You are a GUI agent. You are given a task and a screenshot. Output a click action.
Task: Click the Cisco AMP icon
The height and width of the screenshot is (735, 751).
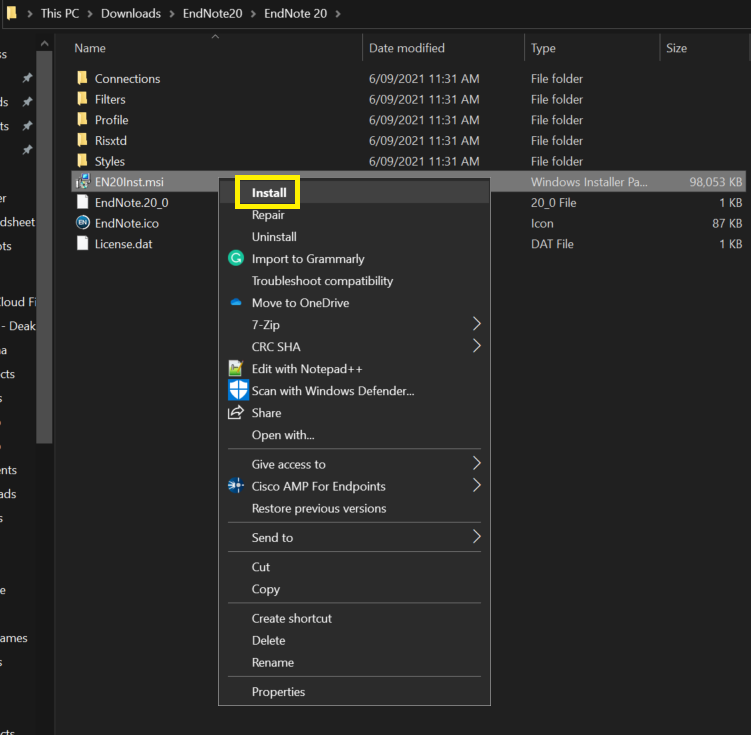(236, 486)
